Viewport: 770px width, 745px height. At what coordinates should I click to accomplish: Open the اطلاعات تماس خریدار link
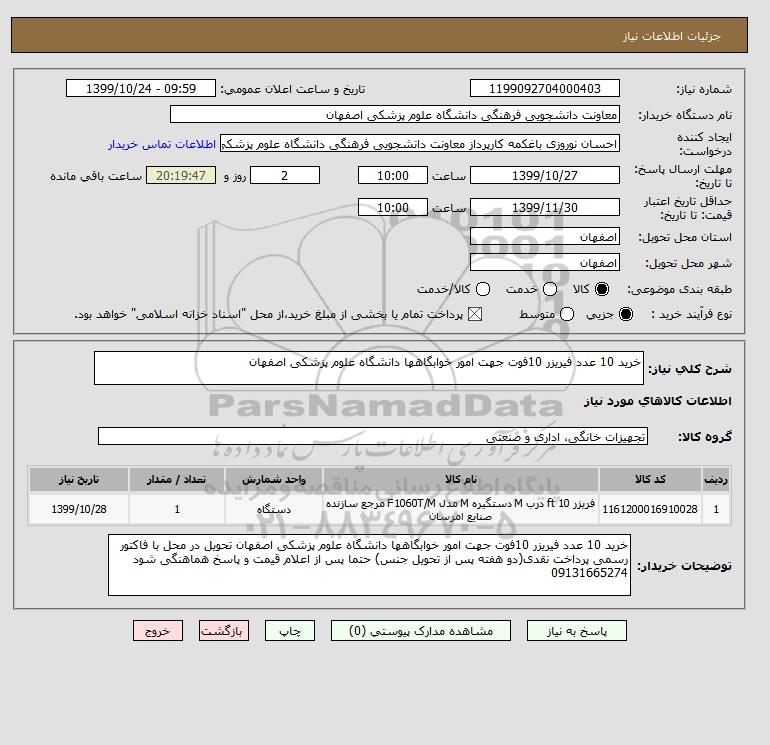tap(162, 144)
